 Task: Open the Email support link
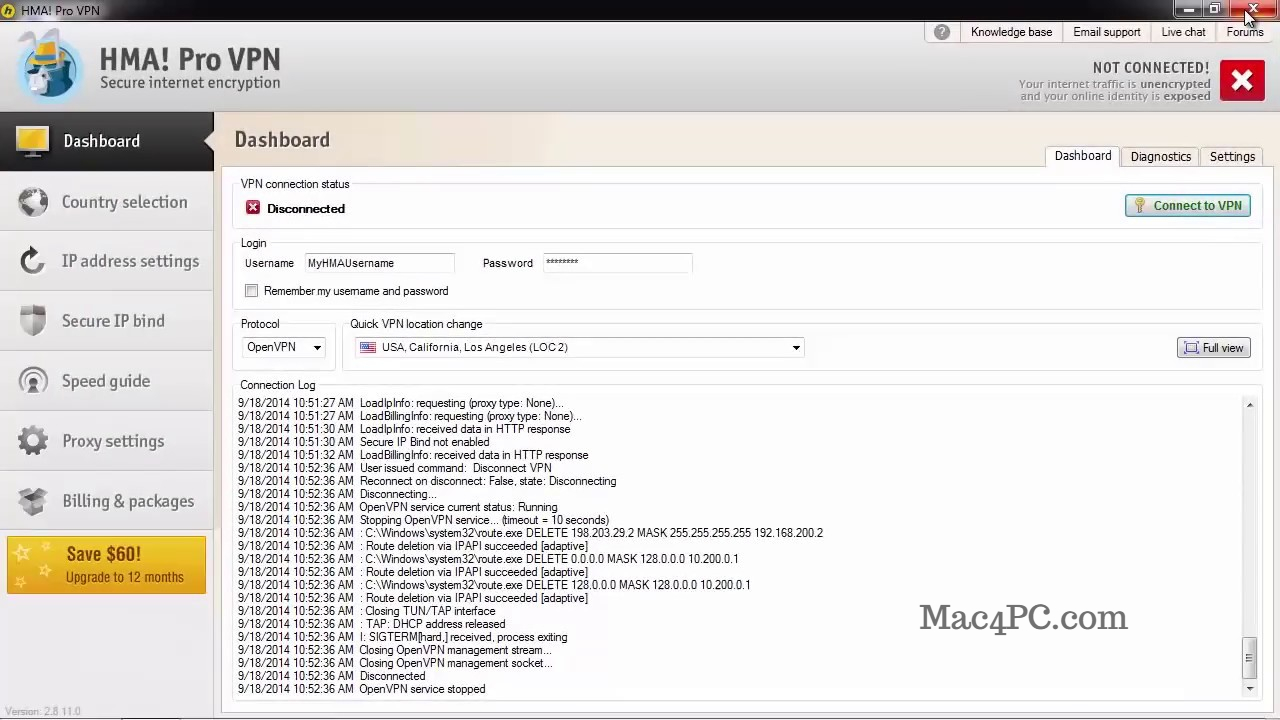click(x=1107, y=32)
